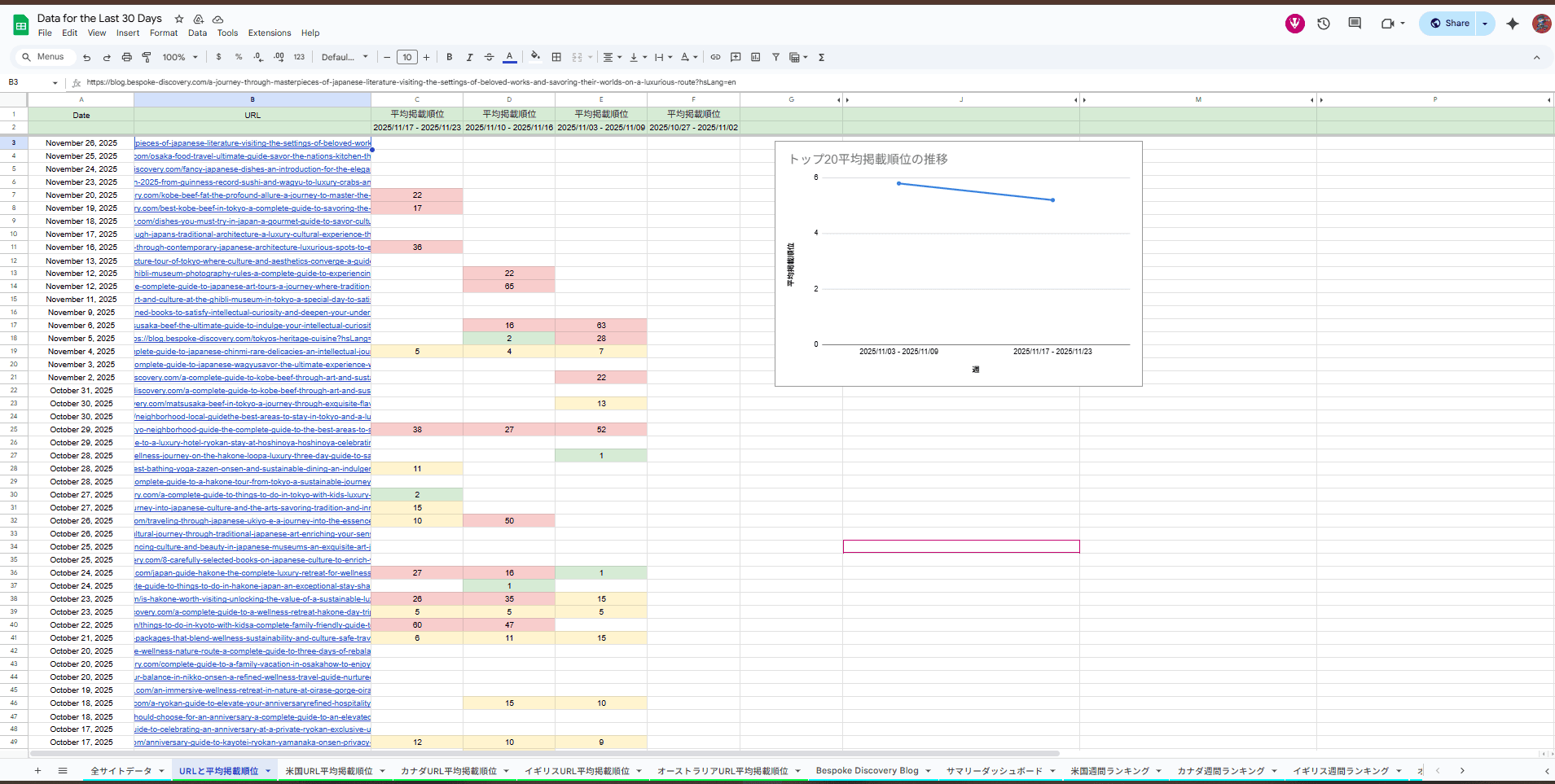This screenshot has height=784, width=1555.
Task: Open the Extensions menu
Action: pyautogui.click(x=269, y=33)
